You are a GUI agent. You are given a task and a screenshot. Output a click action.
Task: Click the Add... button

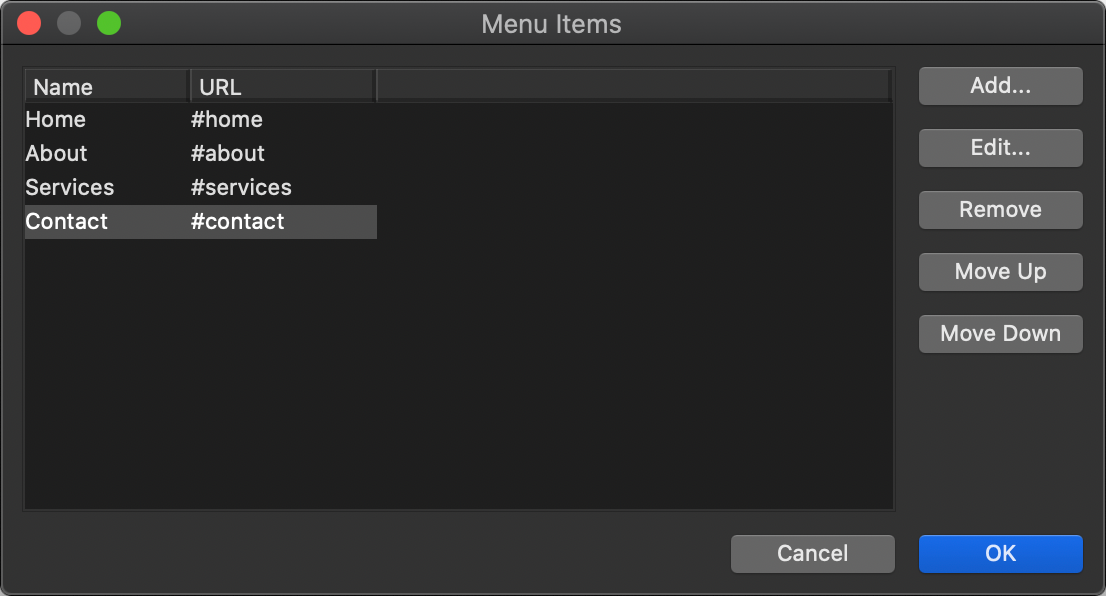[1000, 86]
